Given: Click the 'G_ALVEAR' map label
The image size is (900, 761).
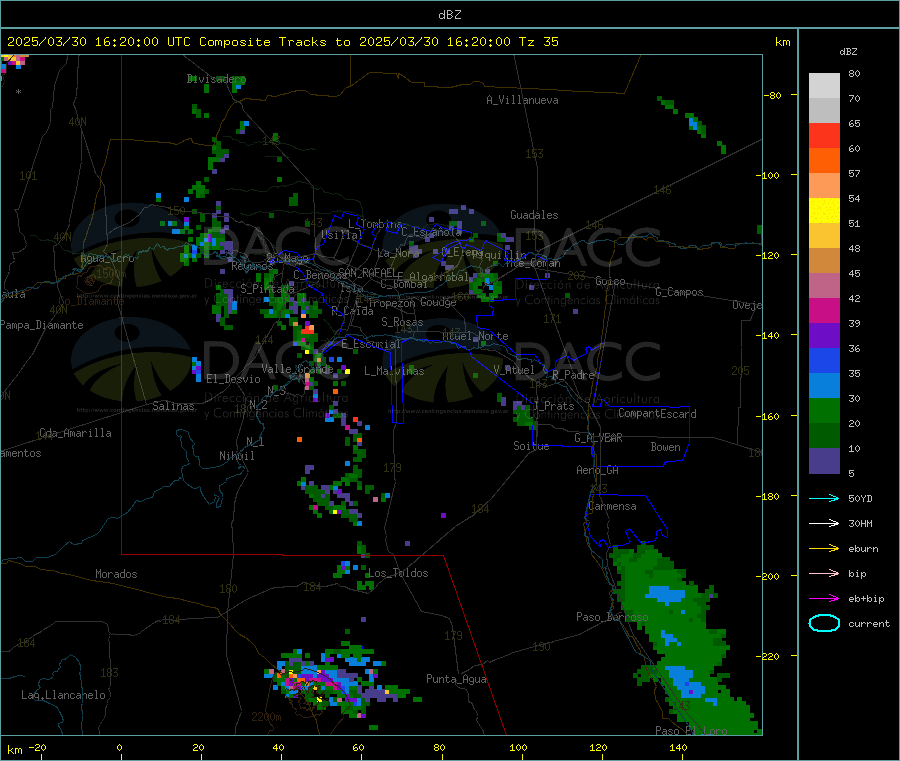Looking at the screenshot, I should click(x=598, y=438).
